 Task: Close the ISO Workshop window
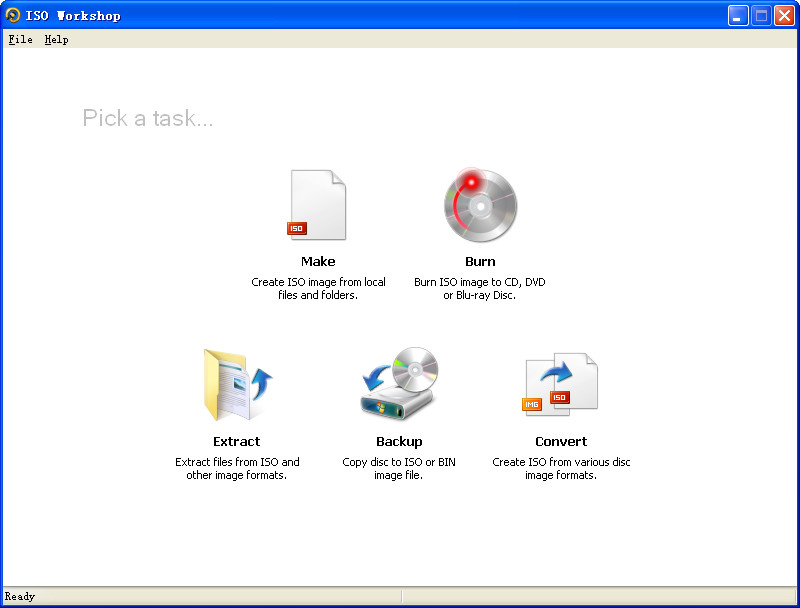point(784,16)
